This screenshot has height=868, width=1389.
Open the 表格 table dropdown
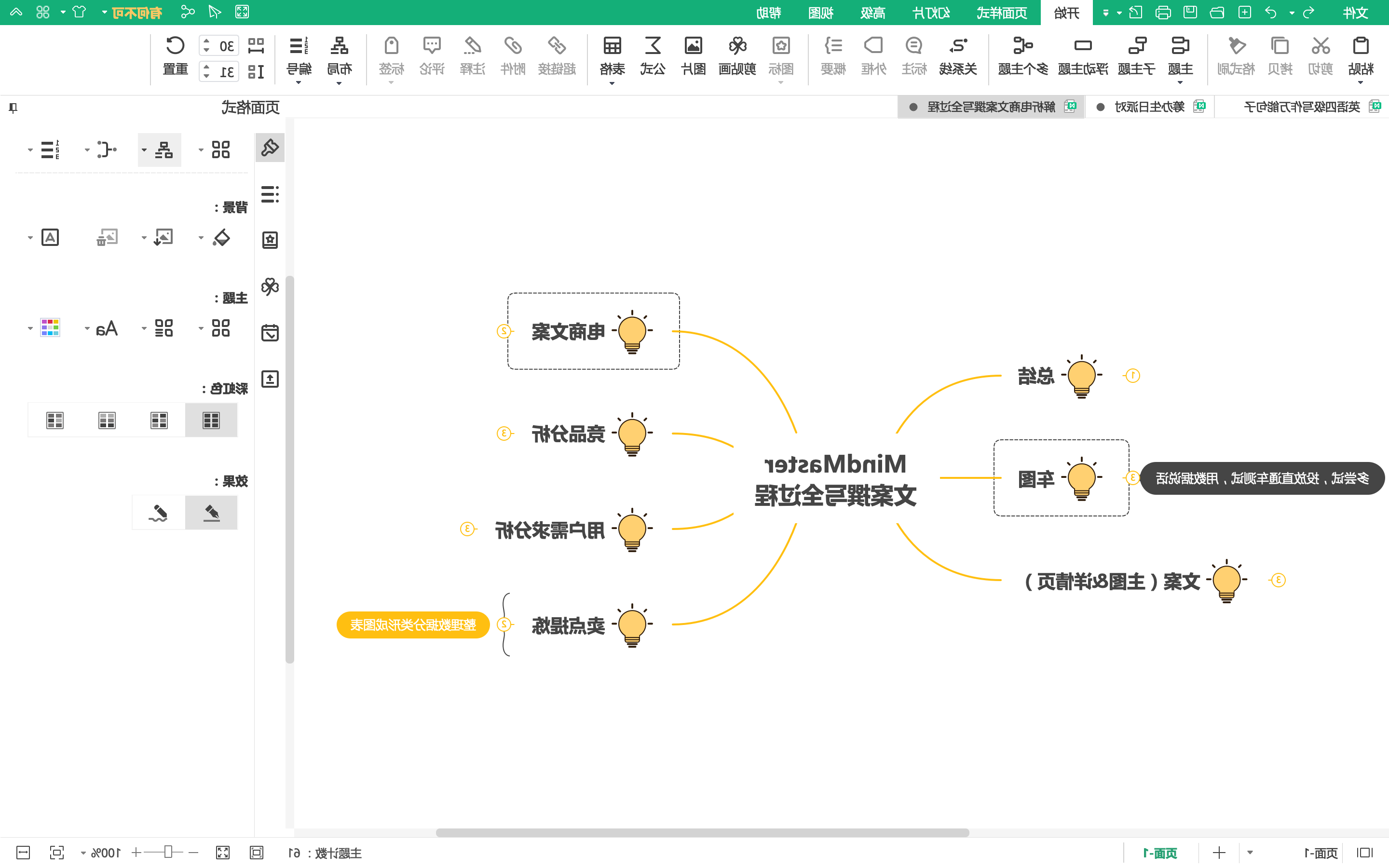612,82
